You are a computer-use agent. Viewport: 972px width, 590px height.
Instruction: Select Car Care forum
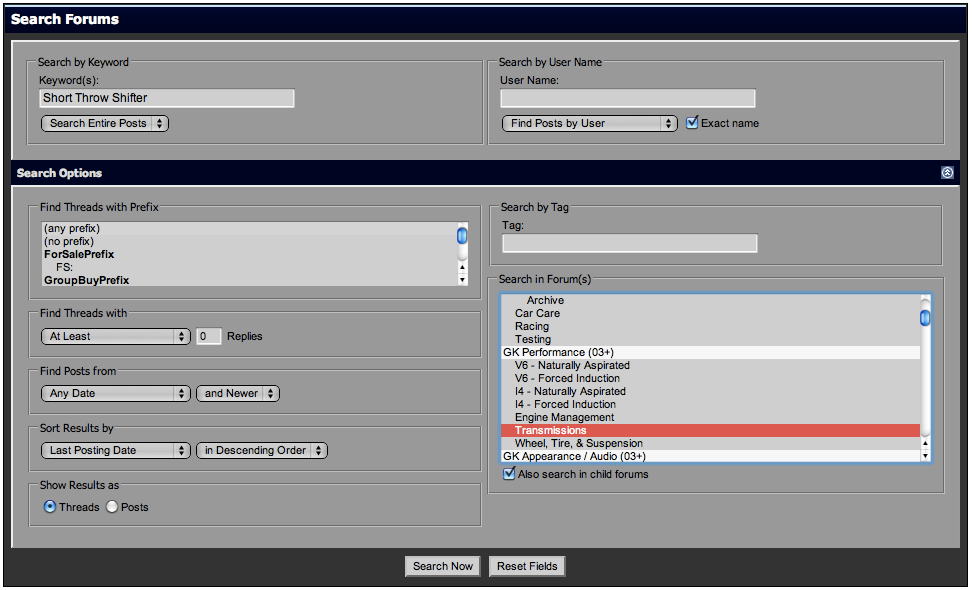point(710,314)
